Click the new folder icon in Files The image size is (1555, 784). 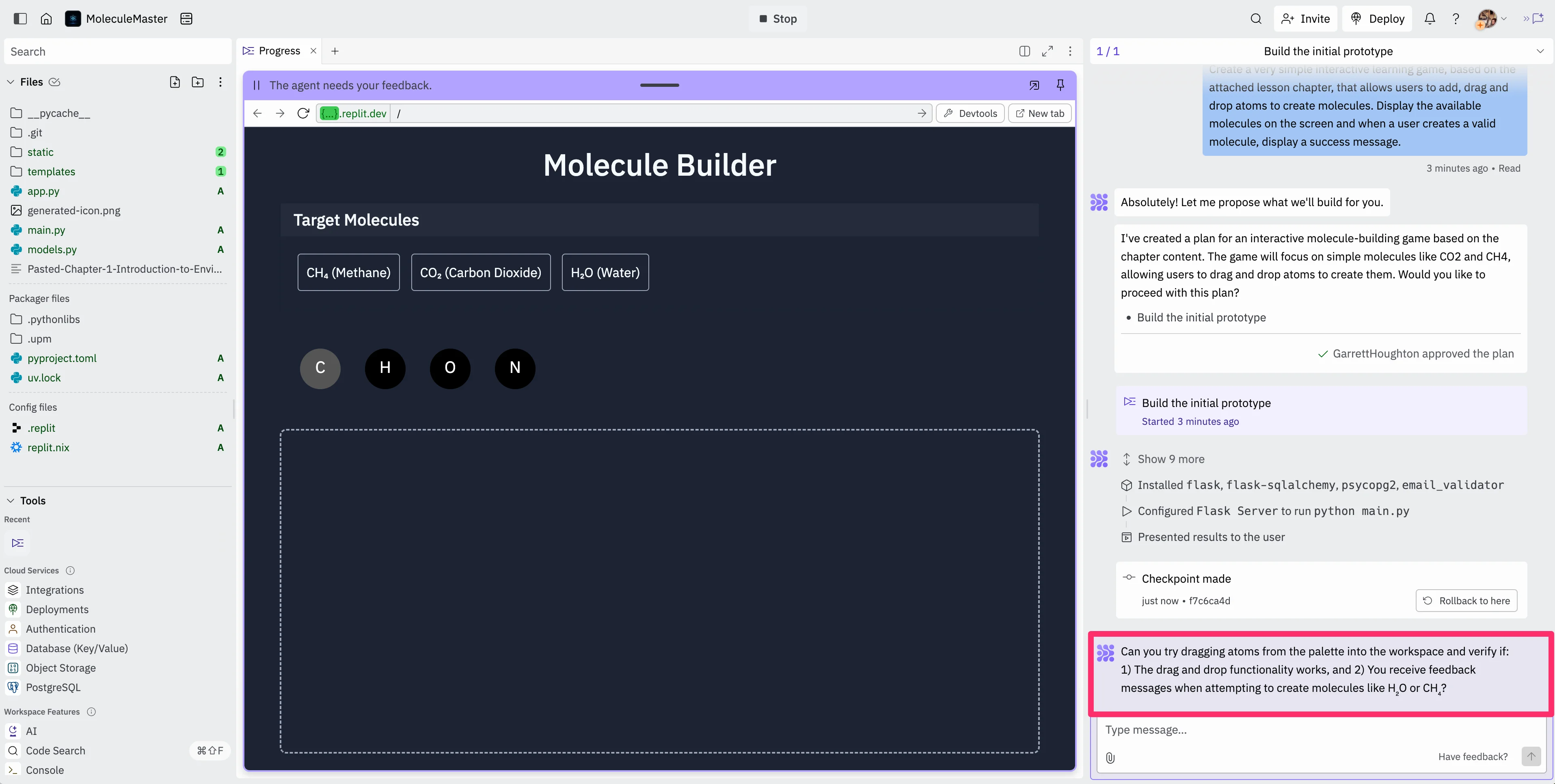tap(197, 82)
